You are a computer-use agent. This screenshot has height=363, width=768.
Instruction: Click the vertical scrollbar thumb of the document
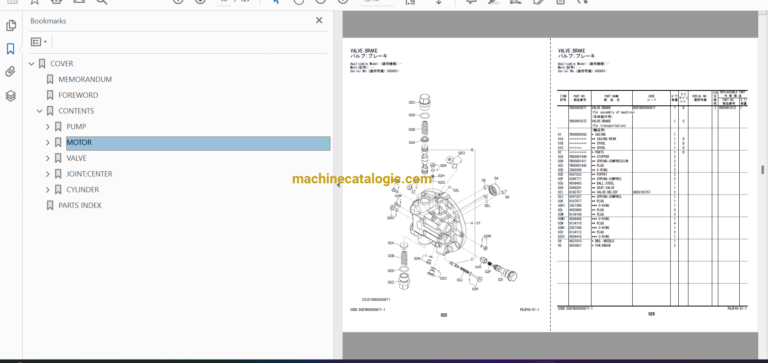[762, 169]
